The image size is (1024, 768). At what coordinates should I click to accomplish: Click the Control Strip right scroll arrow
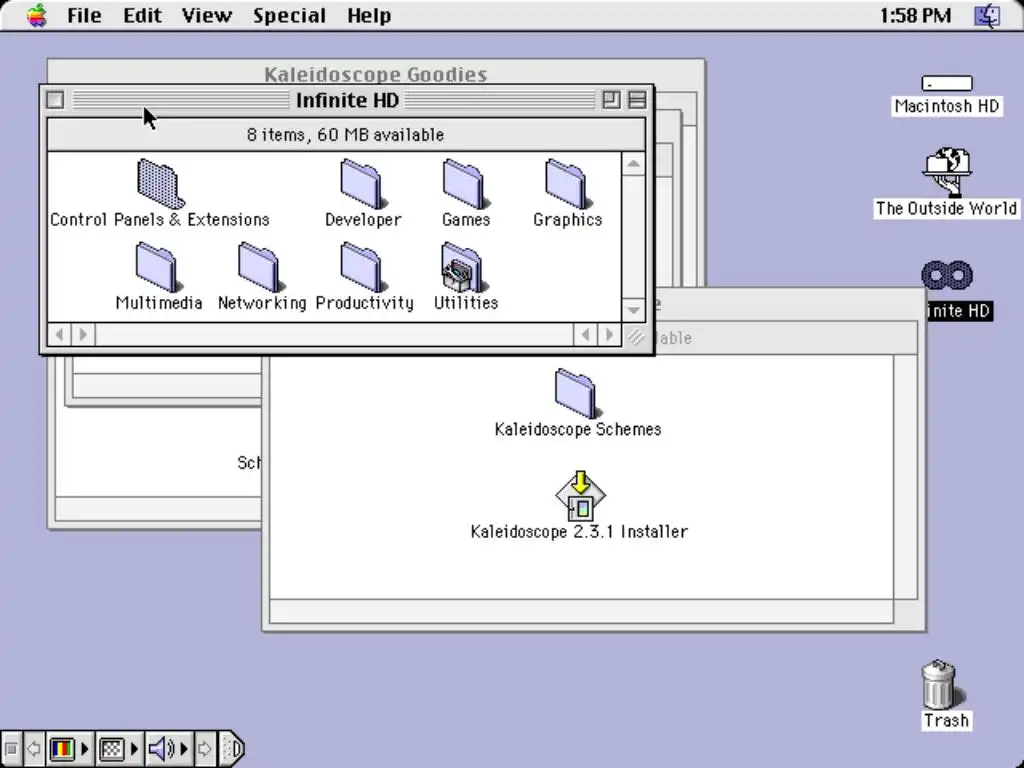(x=204, y=748)
